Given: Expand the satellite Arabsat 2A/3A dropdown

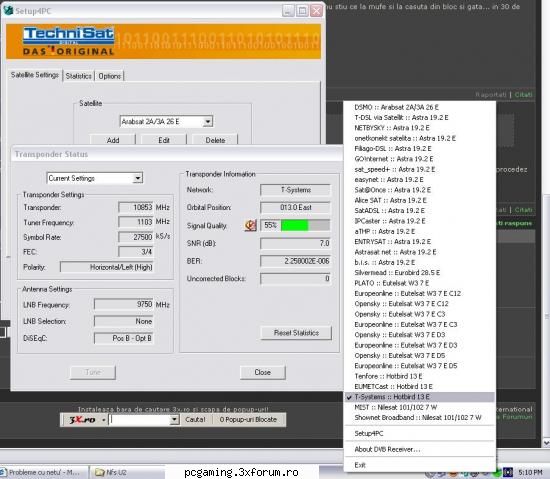Looking at the screenshot, I should tap(208, 122).
